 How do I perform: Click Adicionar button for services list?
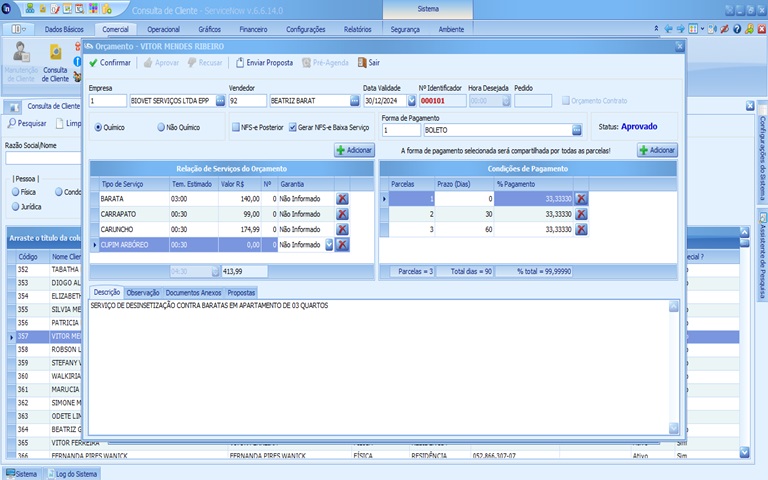[x=354, y=150]
